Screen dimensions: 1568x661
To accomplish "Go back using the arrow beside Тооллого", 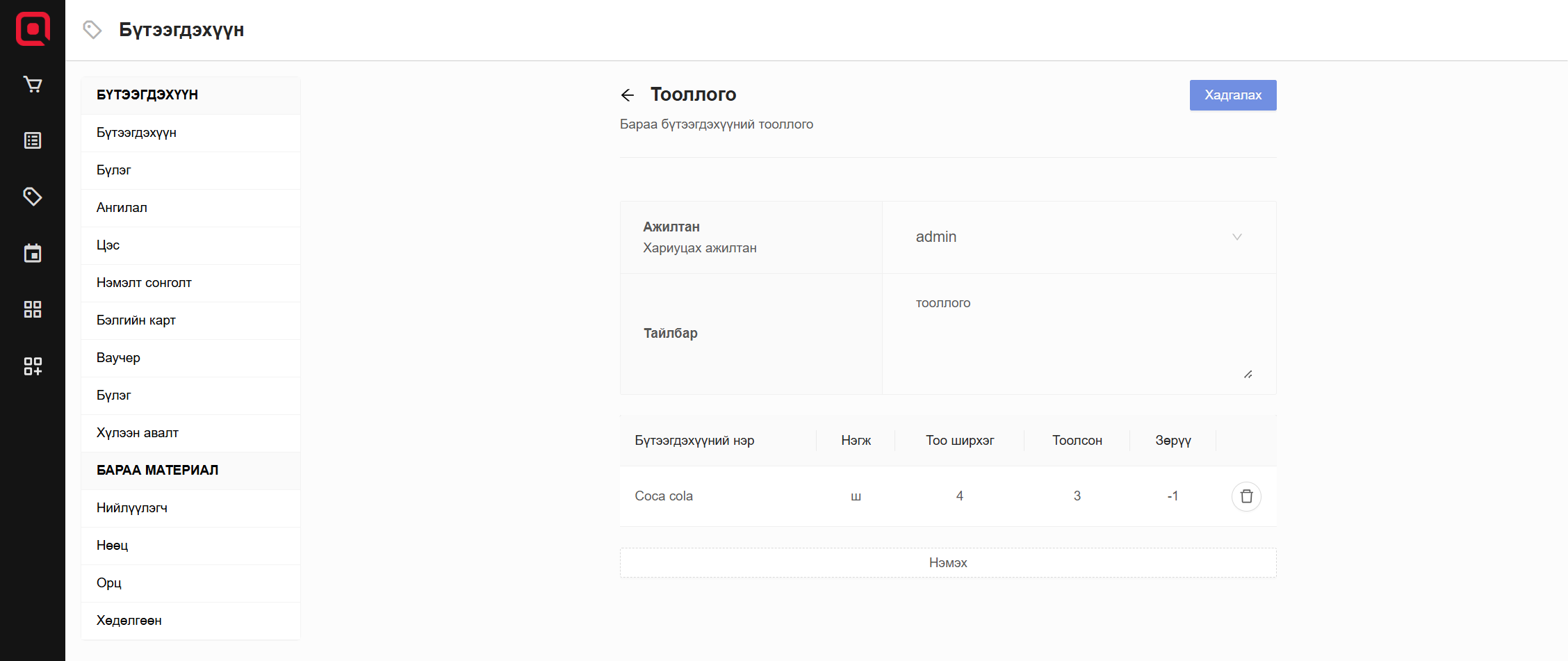I will click(x=628, y=95).
